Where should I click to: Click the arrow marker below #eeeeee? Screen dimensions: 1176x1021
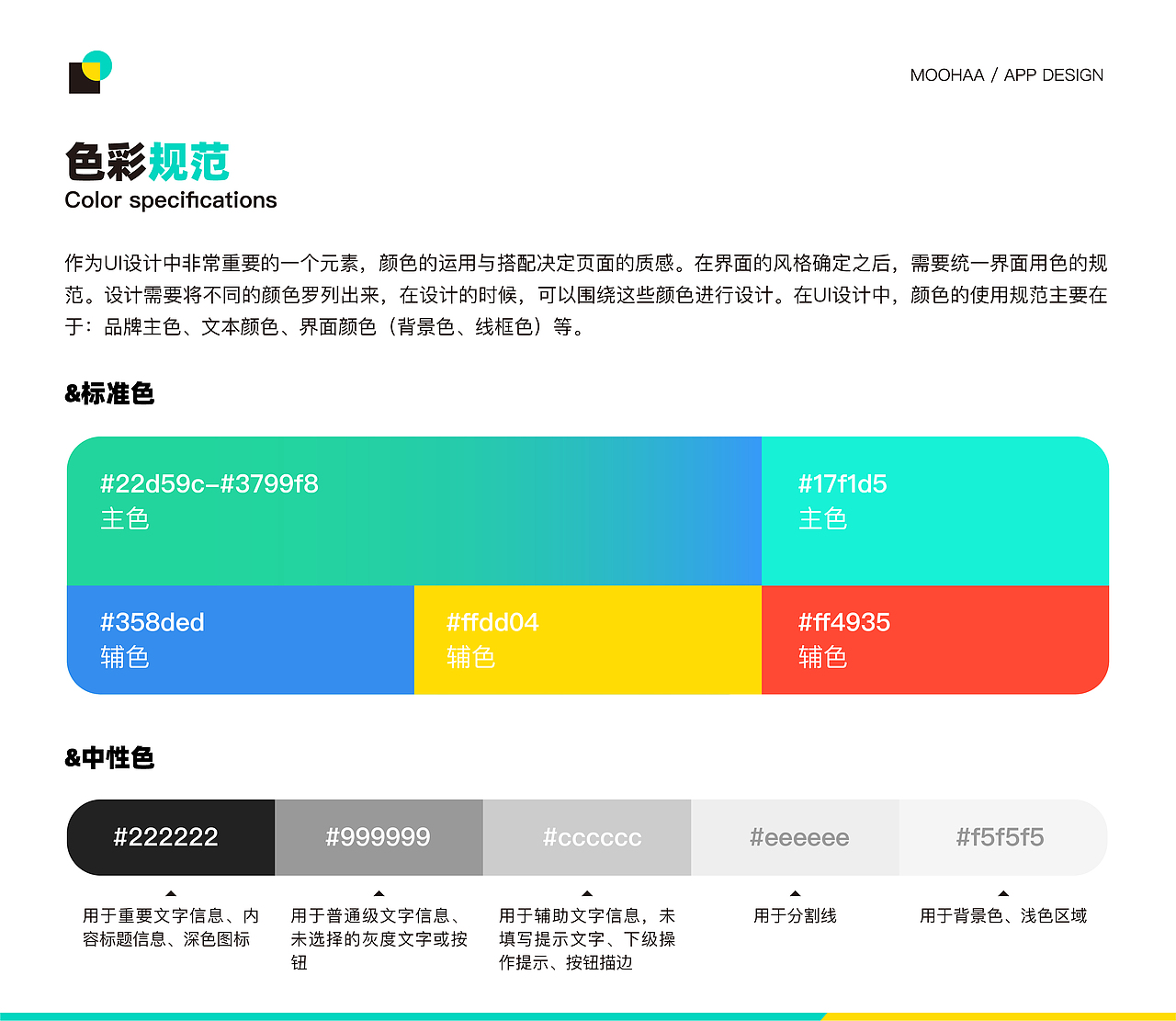pos(795,893)
